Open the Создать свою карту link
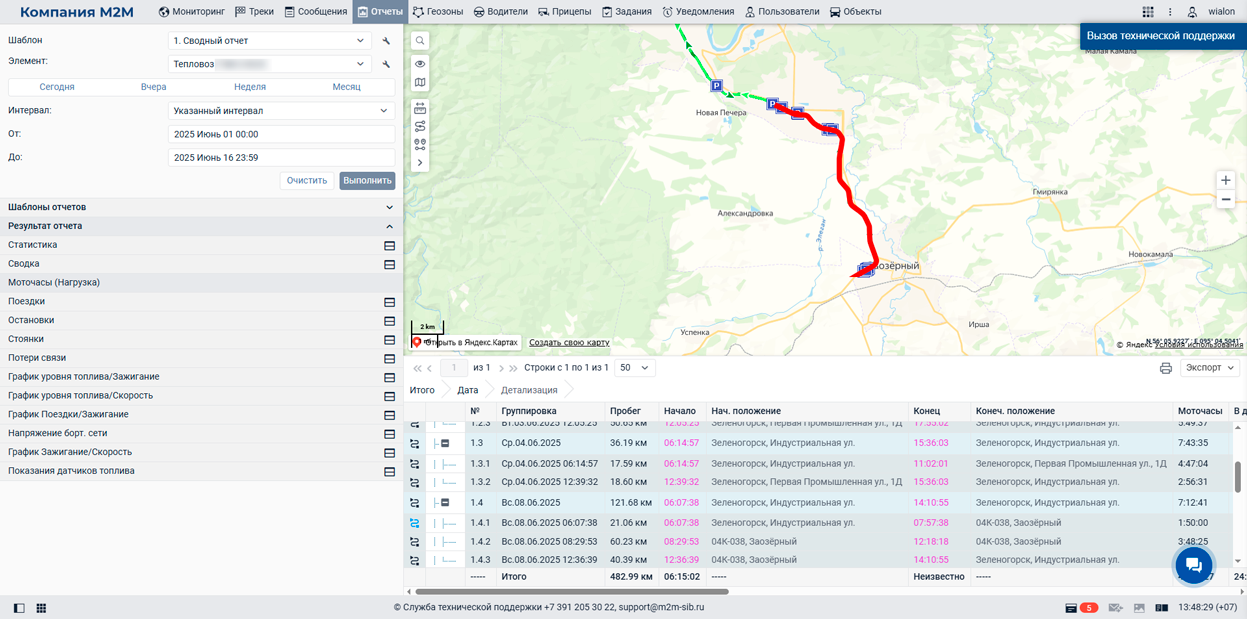The image size is (1247, 619). tap(569, 343)
